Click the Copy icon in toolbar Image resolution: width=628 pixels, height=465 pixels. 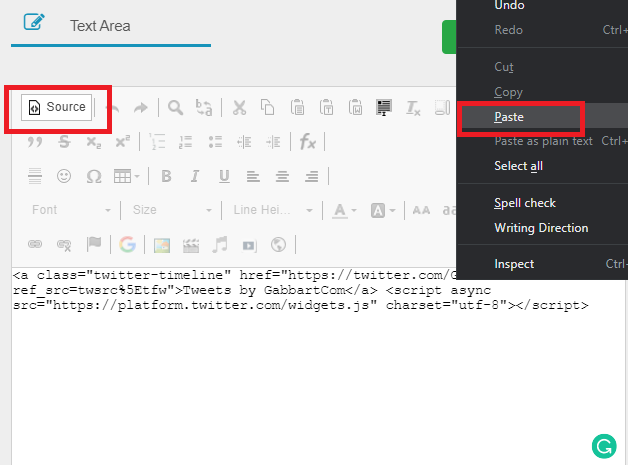click(268, 108)
